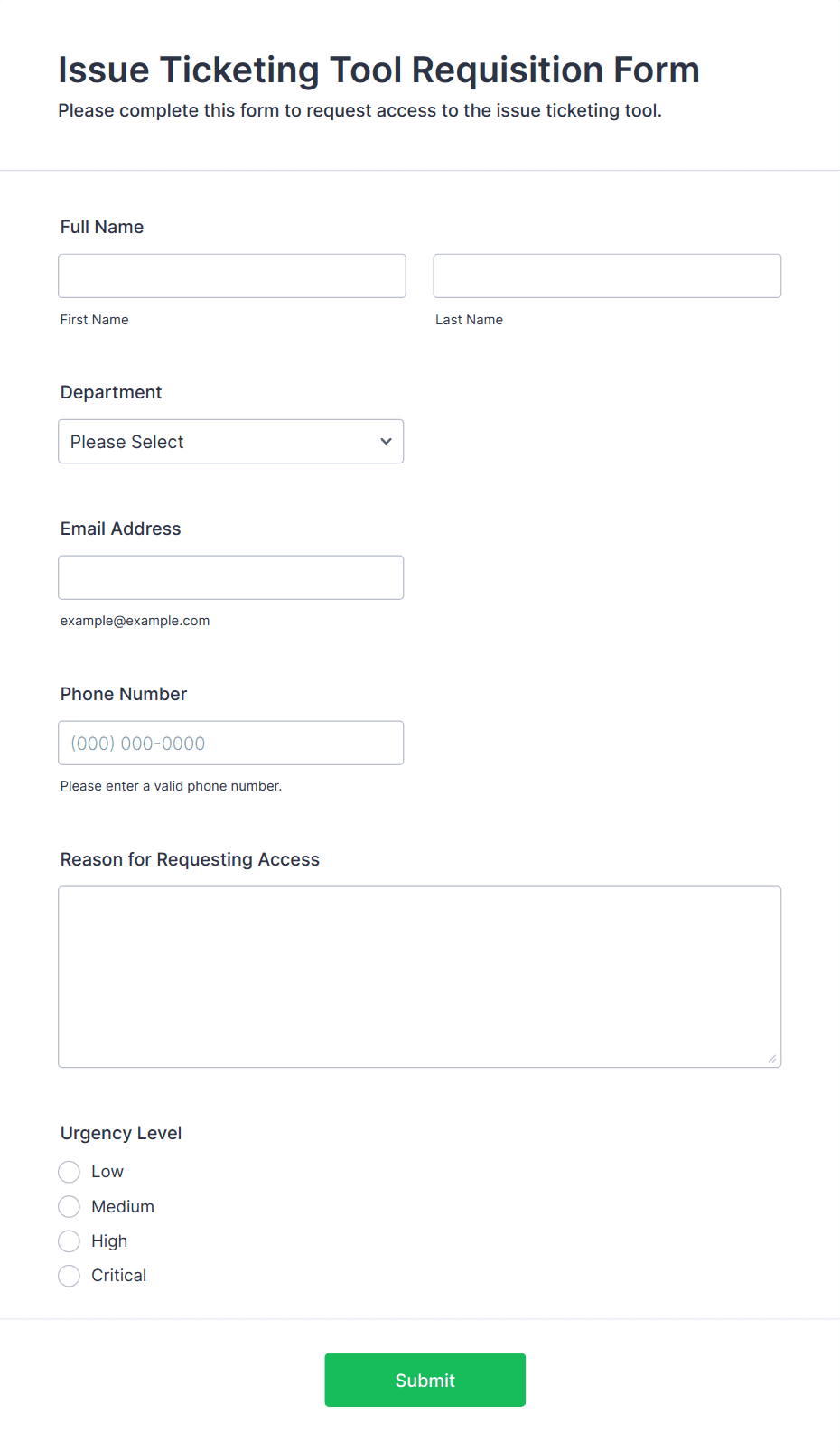Click the Medium urgency label text
The image size is (840, 1451).
click(123, 1207)
